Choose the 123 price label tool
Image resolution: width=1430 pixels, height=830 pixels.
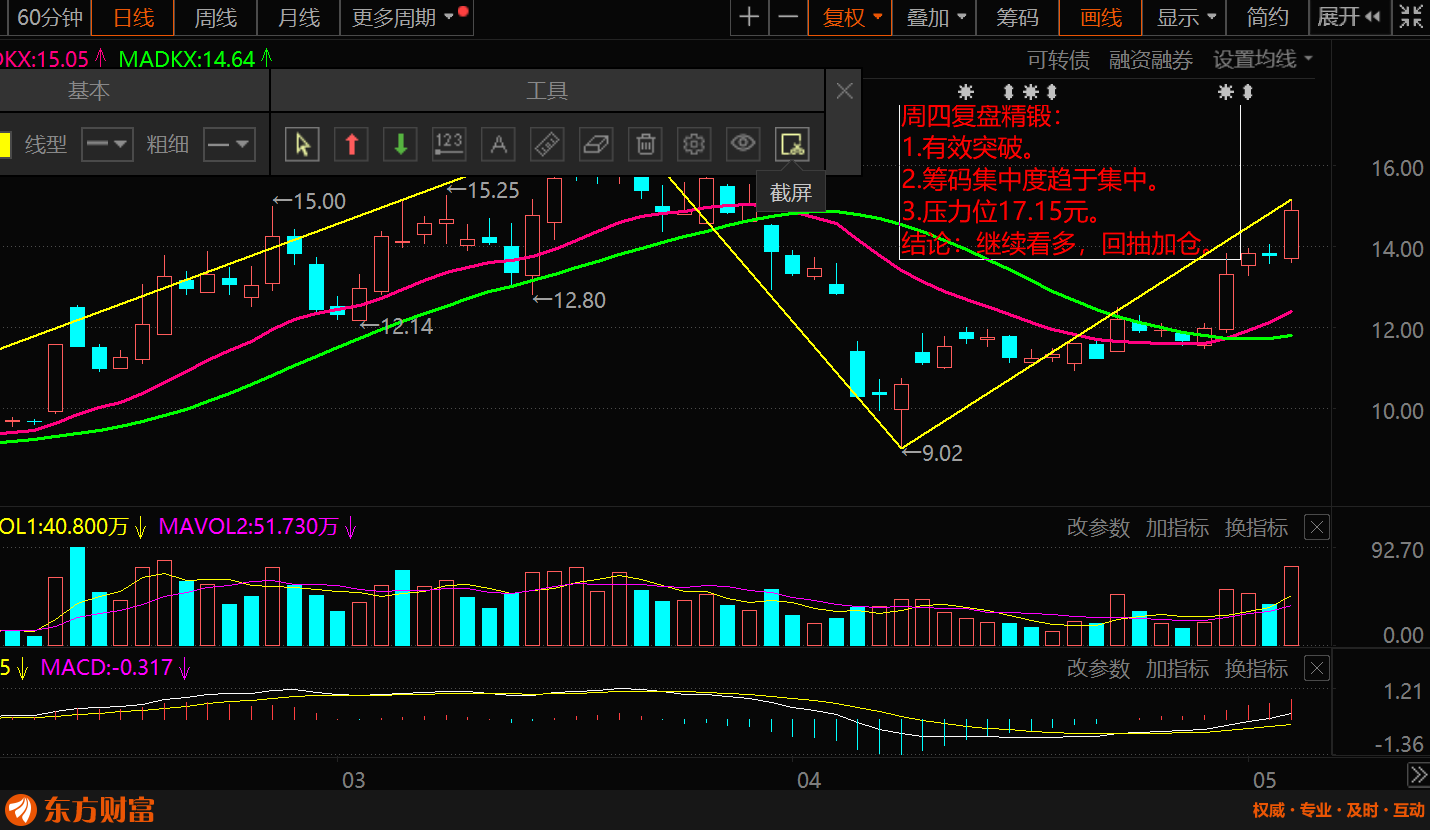(449, 144)
